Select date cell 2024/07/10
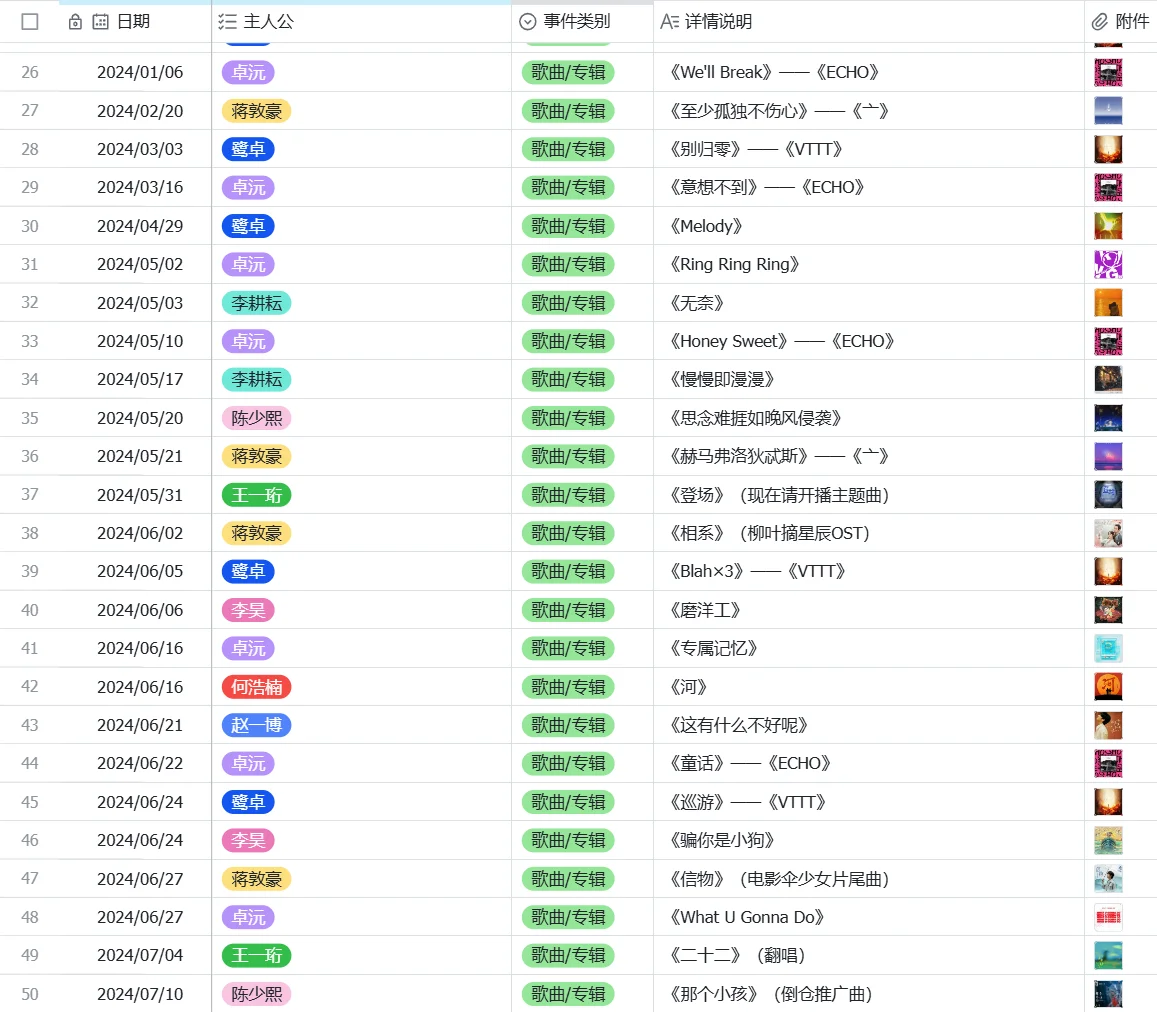 pyautogui.click(x=135, y=994)
